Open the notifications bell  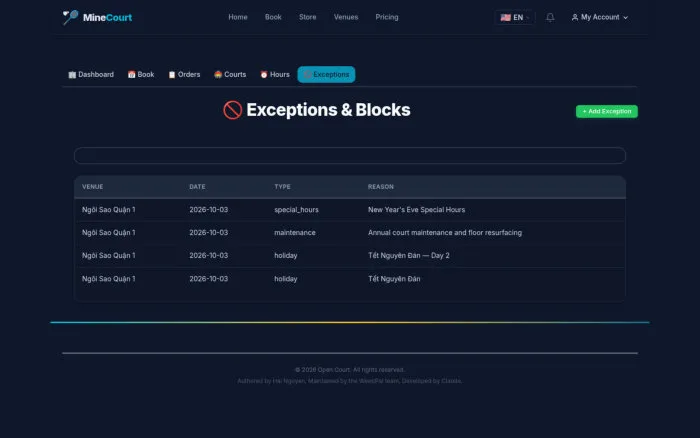click(x=550, y=17)
